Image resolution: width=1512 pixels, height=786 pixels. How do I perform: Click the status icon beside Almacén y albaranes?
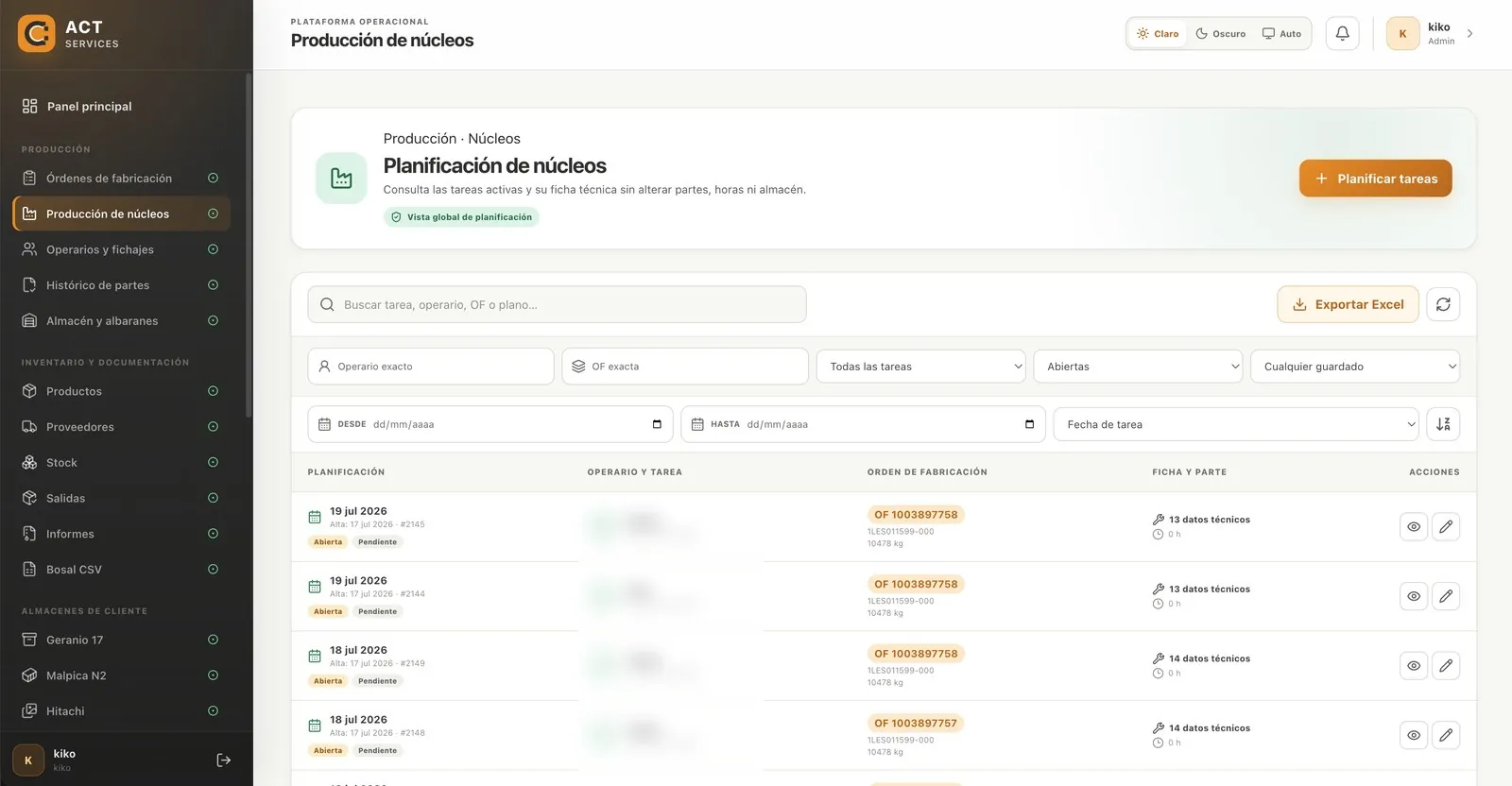(213, 321)
